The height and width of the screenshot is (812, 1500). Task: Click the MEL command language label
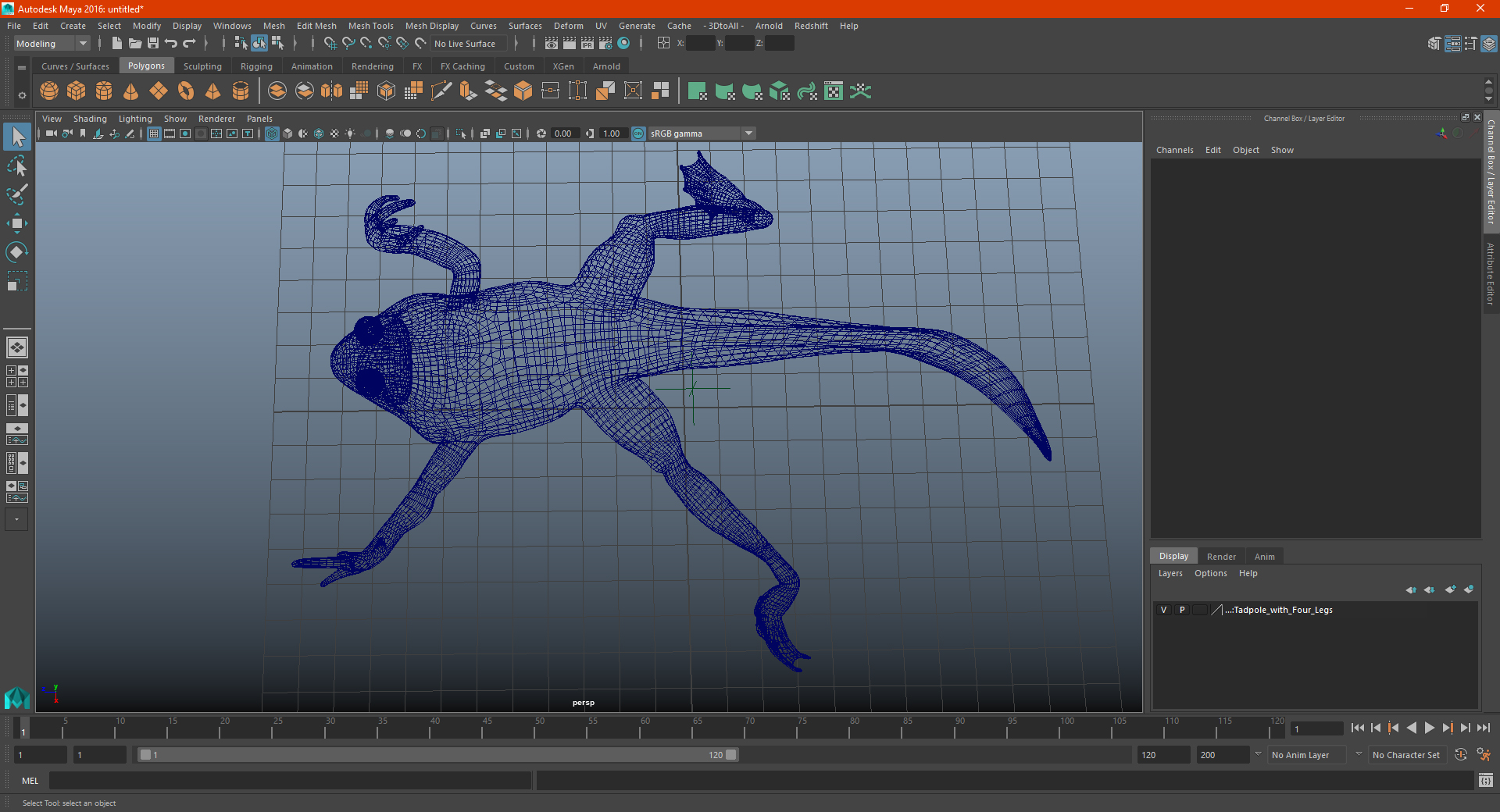[30, 781]
